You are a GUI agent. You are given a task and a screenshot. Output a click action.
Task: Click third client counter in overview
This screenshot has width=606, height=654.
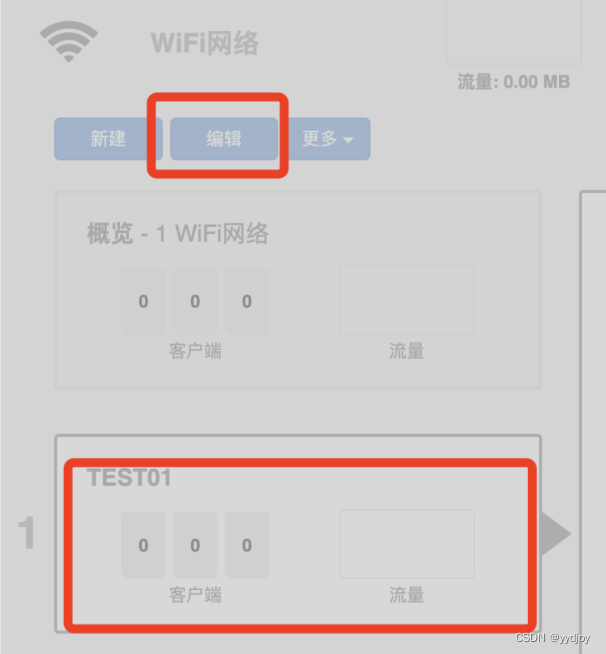point(247,301)
